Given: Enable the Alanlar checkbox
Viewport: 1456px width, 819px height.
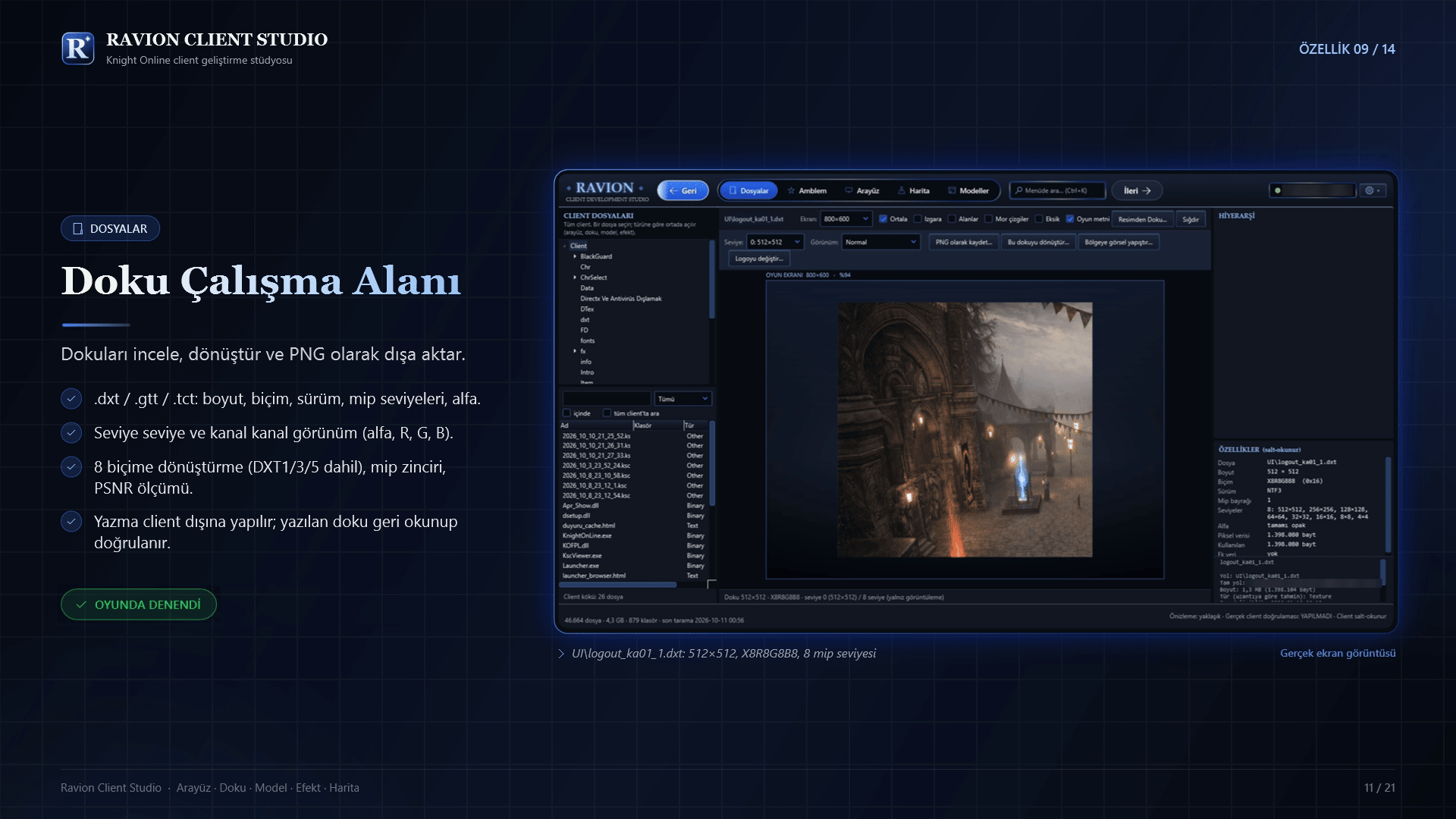Looking at the screenshot, I should 952,219.
